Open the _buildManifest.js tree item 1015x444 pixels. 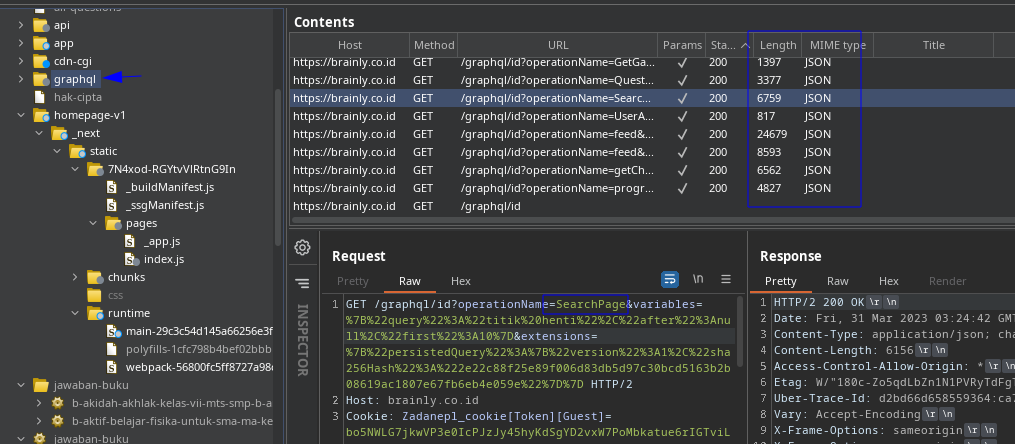[x=170, y=187]
